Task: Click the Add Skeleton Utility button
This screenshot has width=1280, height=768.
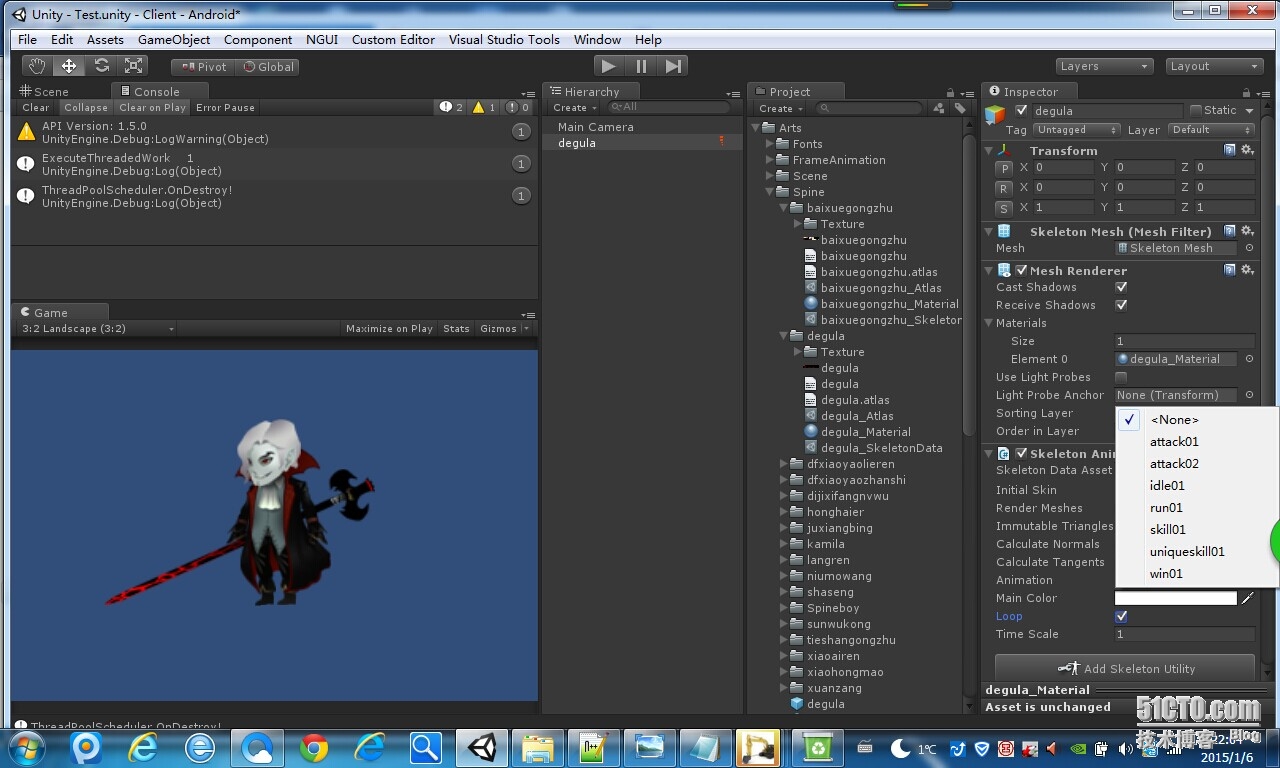Action: coord(1125,669)
